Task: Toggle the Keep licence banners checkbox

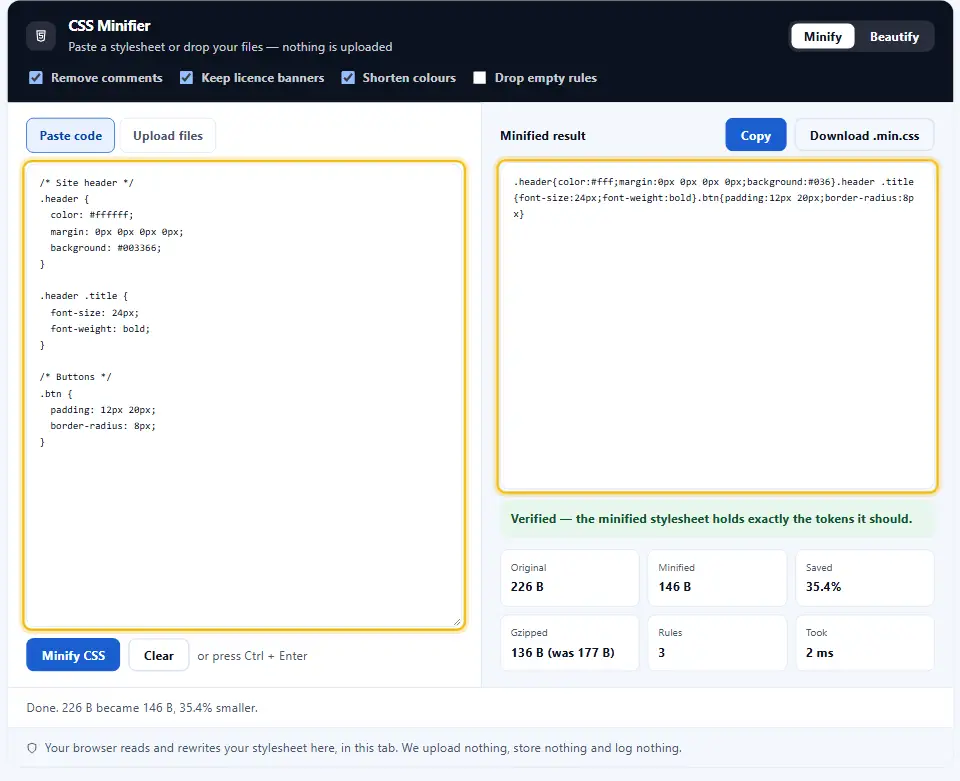Action: click(186, 78)
